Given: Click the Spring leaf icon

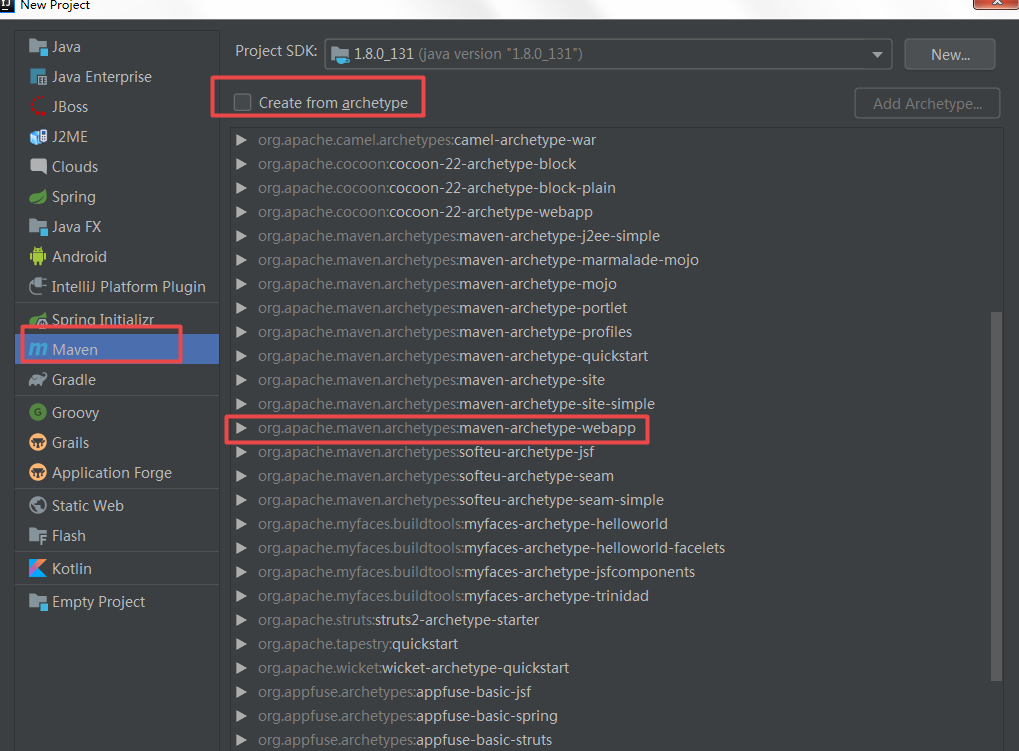Looking at the screenshot, I should tap(38, 197).
